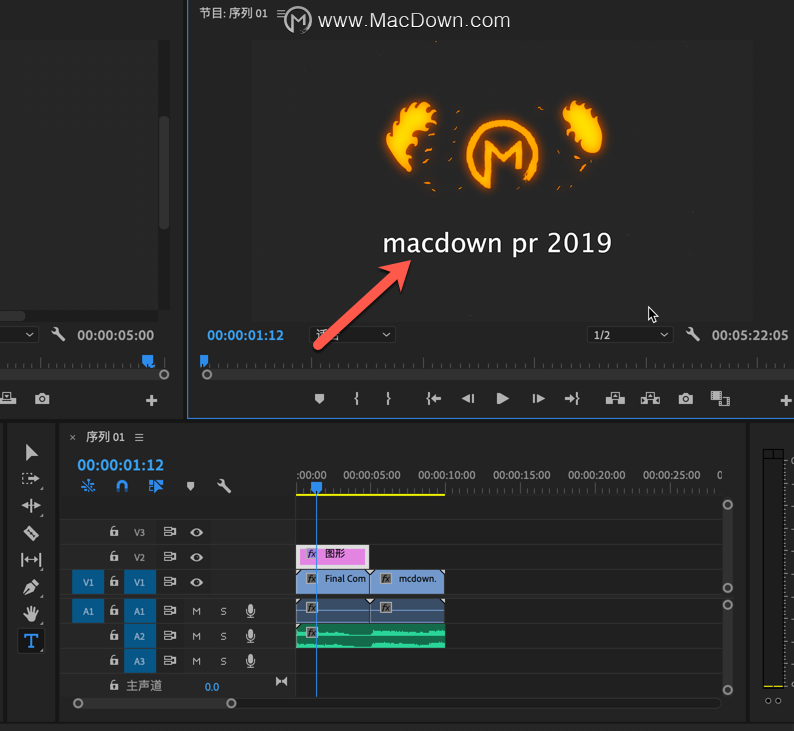This screenshot has height=731, width=794.
Task: Toggle sync lock on V1
Action: [170, 582]
